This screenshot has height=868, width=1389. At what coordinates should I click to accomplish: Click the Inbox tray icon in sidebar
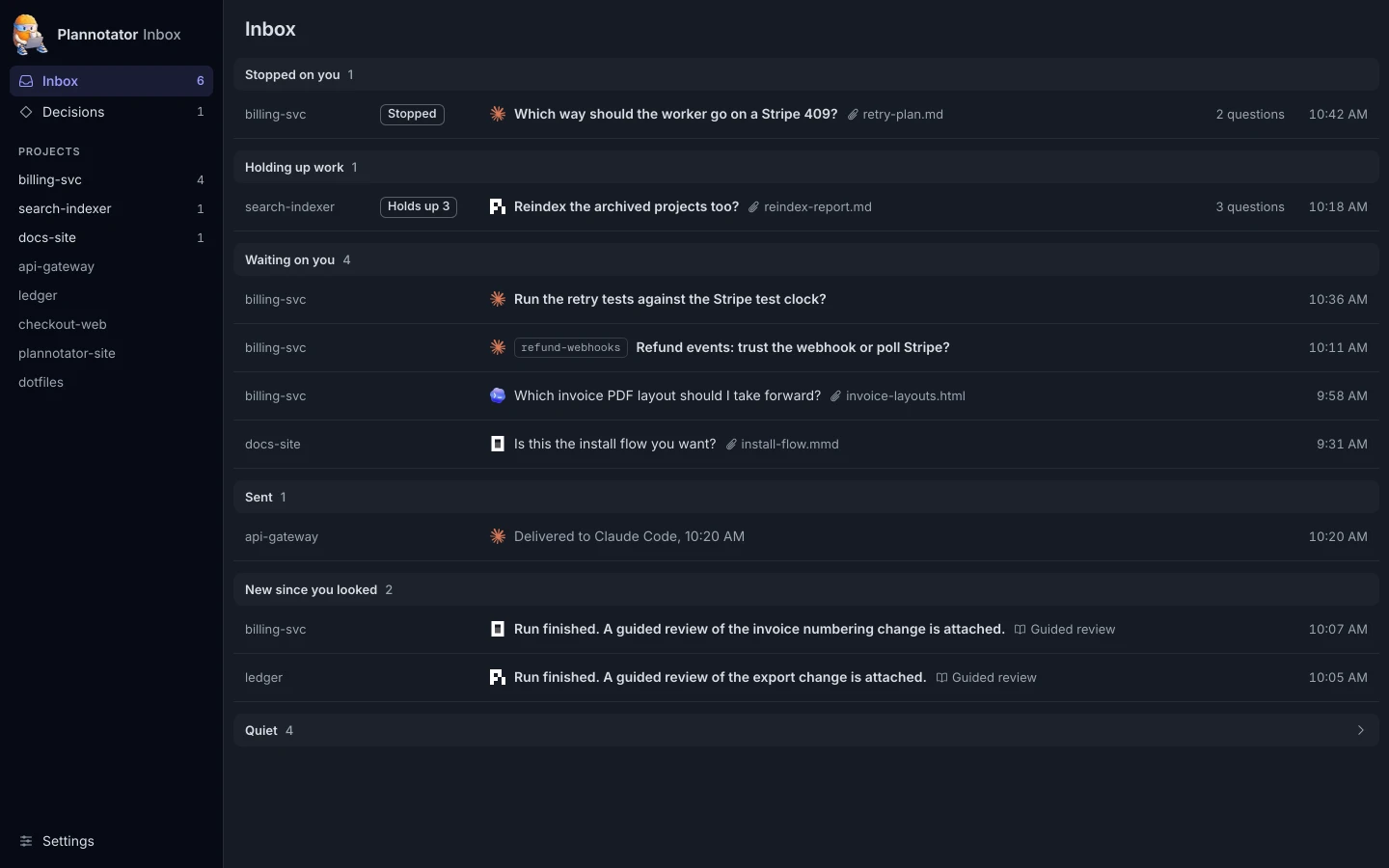point(26,81)
